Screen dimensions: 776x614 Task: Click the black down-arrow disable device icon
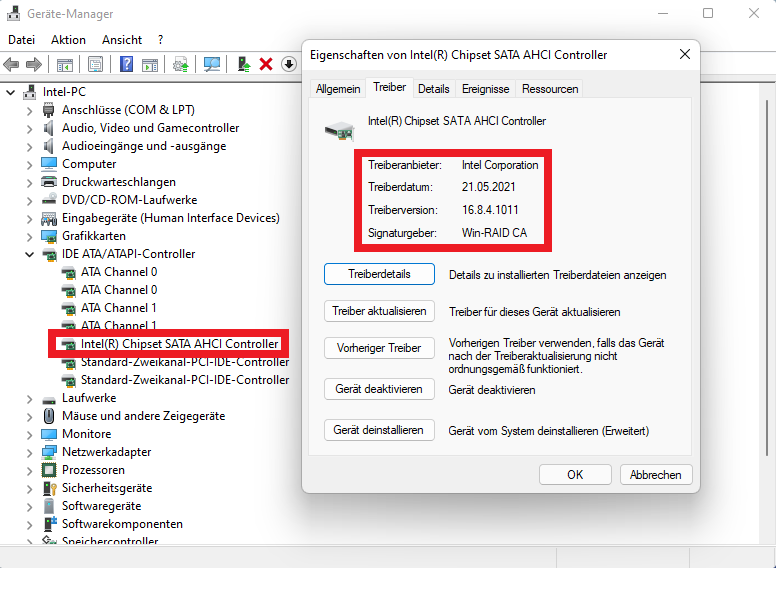coord(289,64)
